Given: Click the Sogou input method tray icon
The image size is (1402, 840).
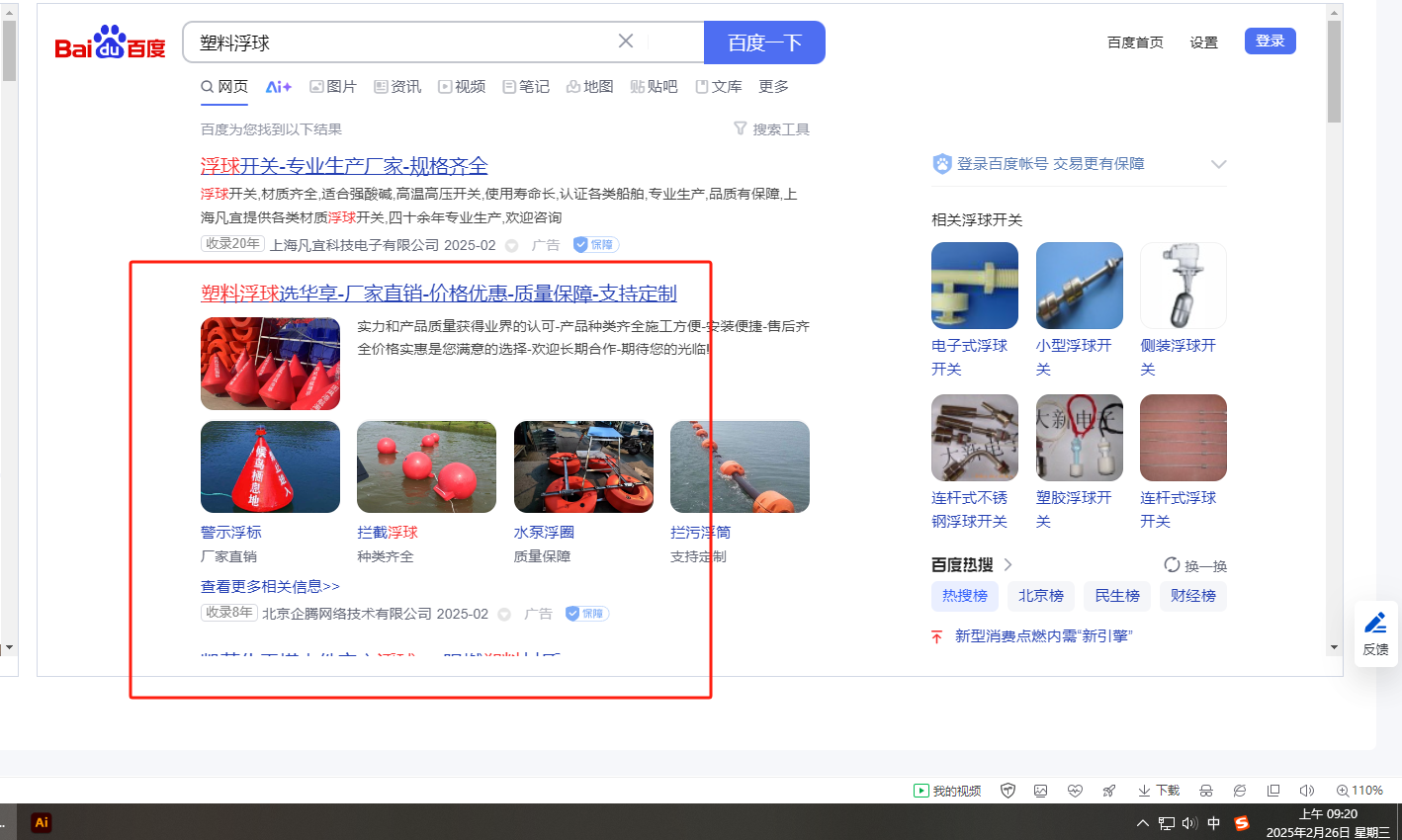Looking at the screenshot, I should click(1242, 823).
